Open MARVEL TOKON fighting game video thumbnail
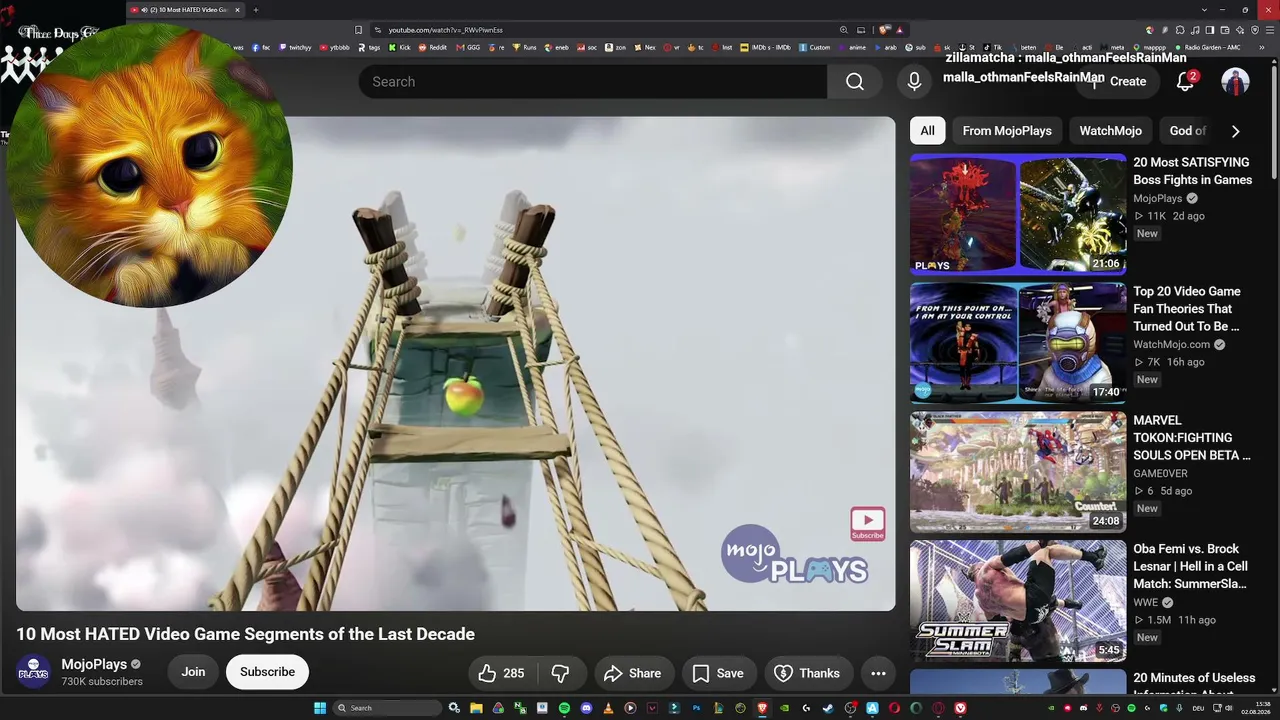 pyautogui.click(x=1018, y=472)
